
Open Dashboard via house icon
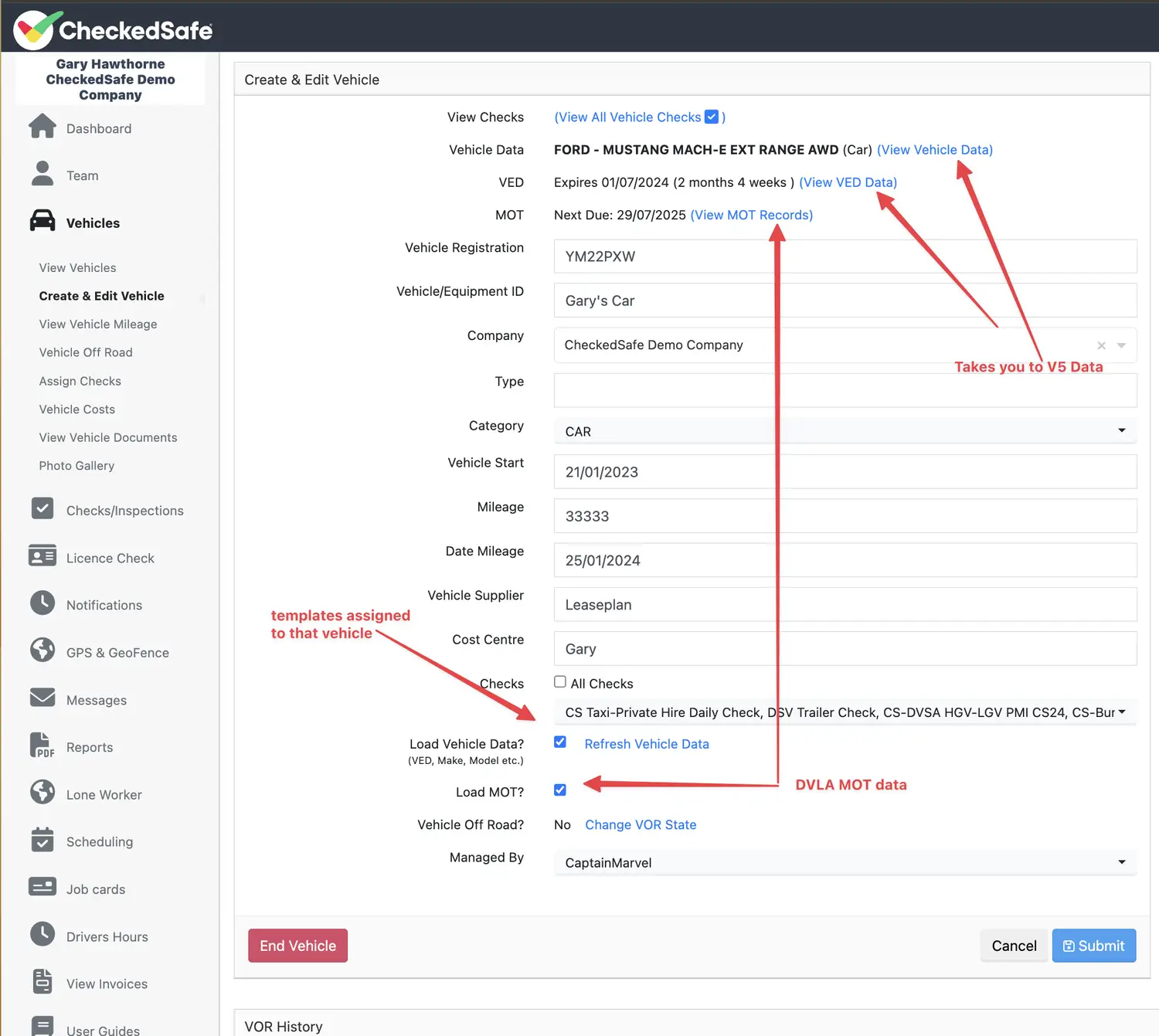point(42,127)
